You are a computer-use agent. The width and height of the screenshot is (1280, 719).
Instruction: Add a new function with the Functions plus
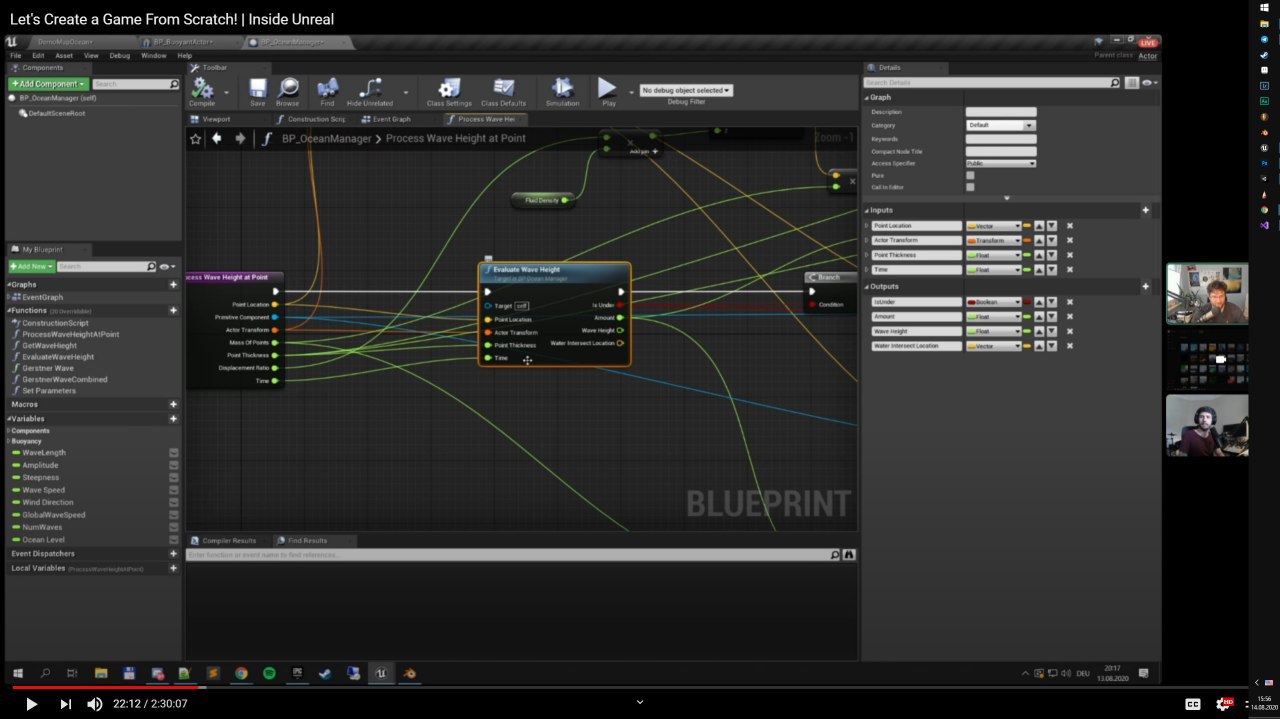173,310
